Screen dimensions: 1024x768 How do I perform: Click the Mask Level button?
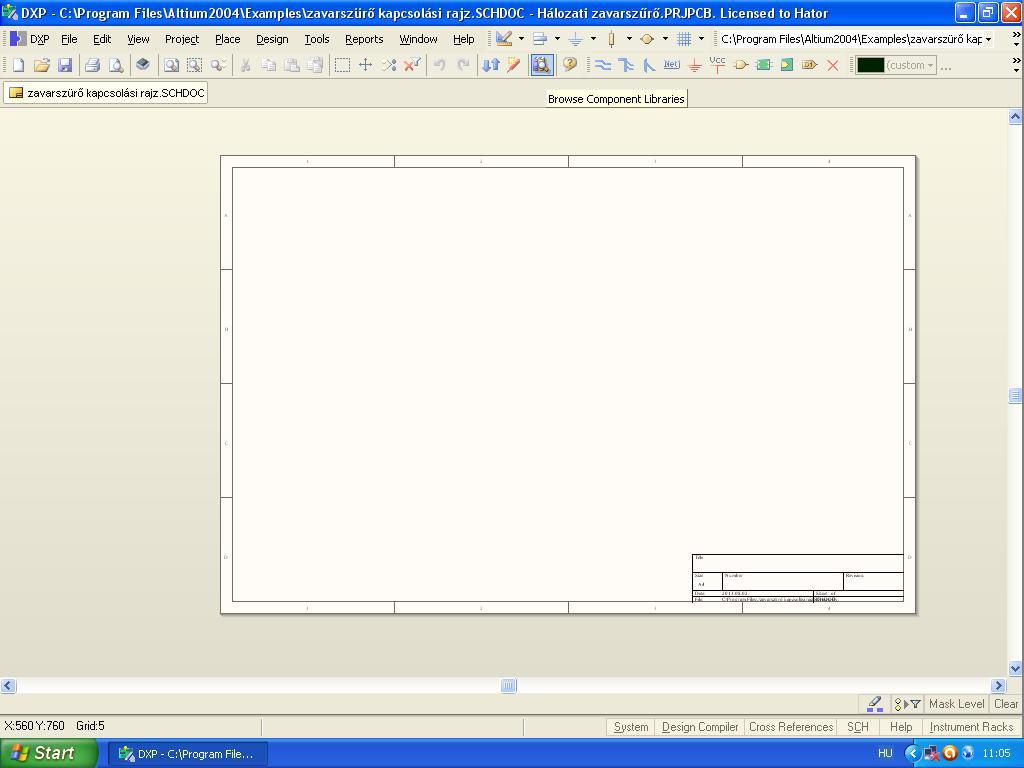[956, 704]
